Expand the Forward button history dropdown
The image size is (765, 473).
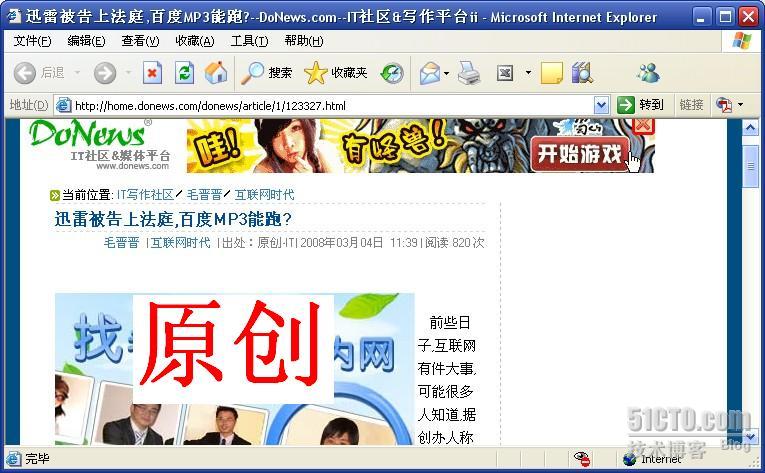128,73
